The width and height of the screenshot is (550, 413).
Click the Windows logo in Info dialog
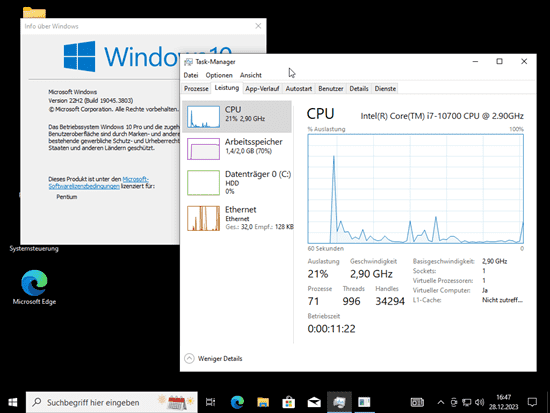(80, 56)
